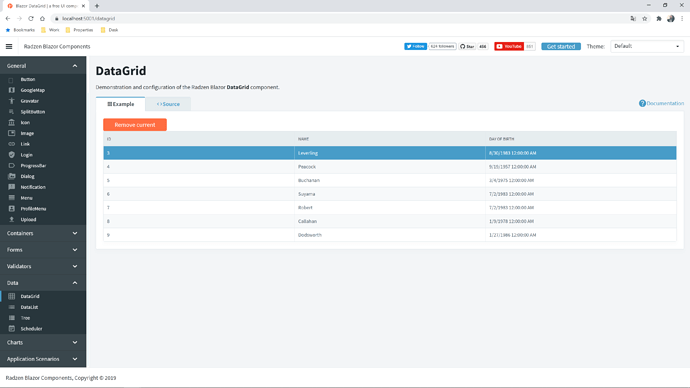Open the Documentation link
This screenshot has height=388, width=690.
[661, 103]
